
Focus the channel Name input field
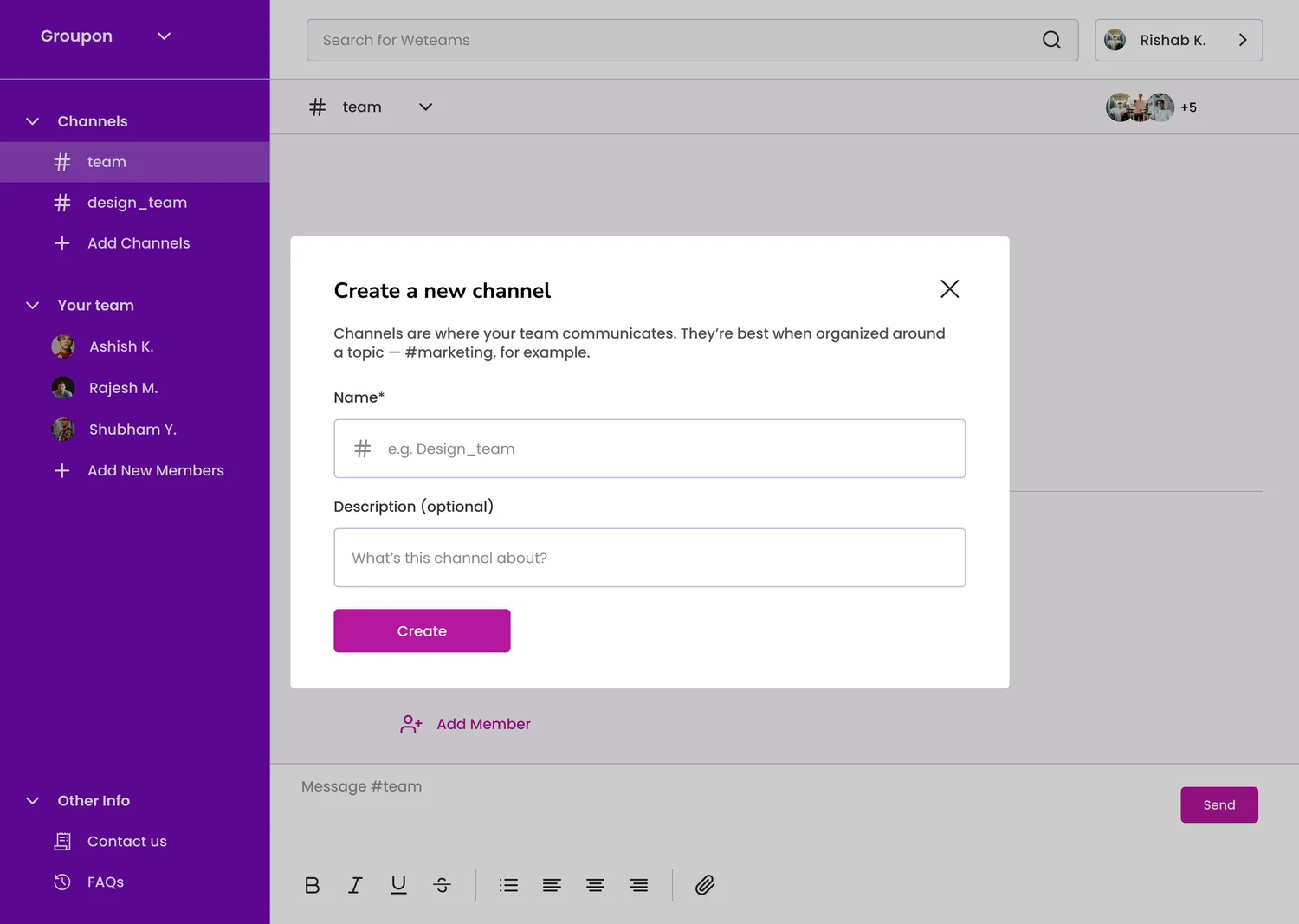(x=649, y=449)
